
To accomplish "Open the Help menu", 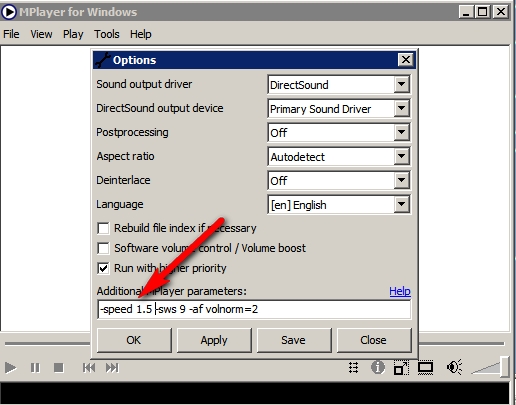I will 141,34.
